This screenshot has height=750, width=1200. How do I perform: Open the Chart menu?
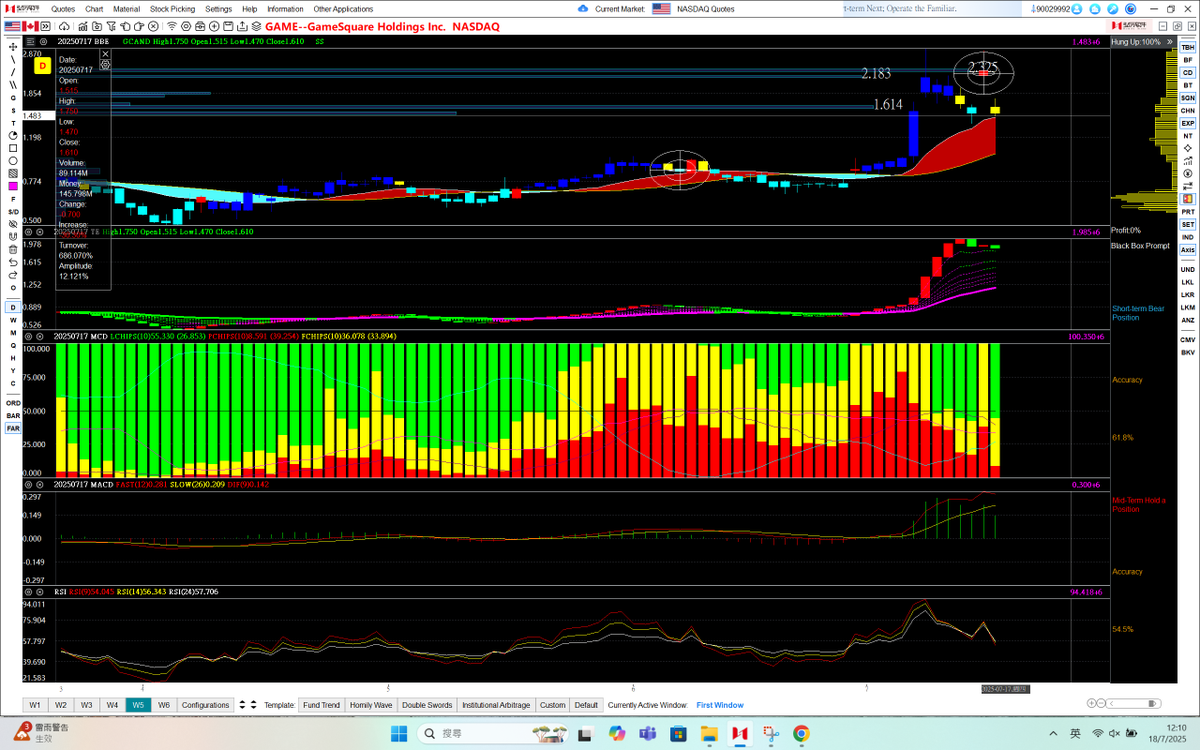click(94, 8)
